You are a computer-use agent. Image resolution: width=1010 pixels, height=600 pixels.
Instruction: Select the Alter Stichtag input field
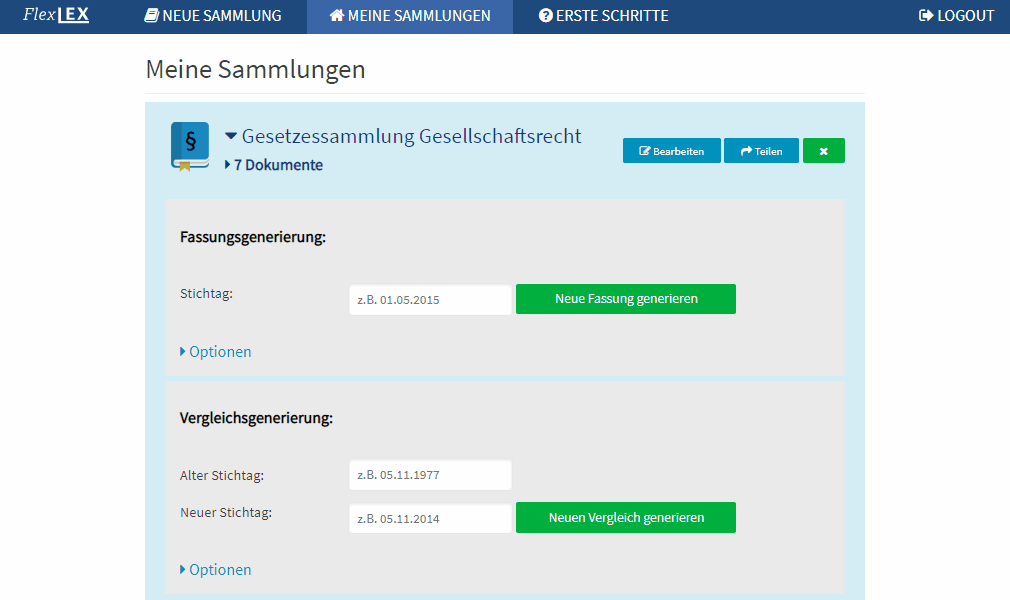[x=429, y=474]
